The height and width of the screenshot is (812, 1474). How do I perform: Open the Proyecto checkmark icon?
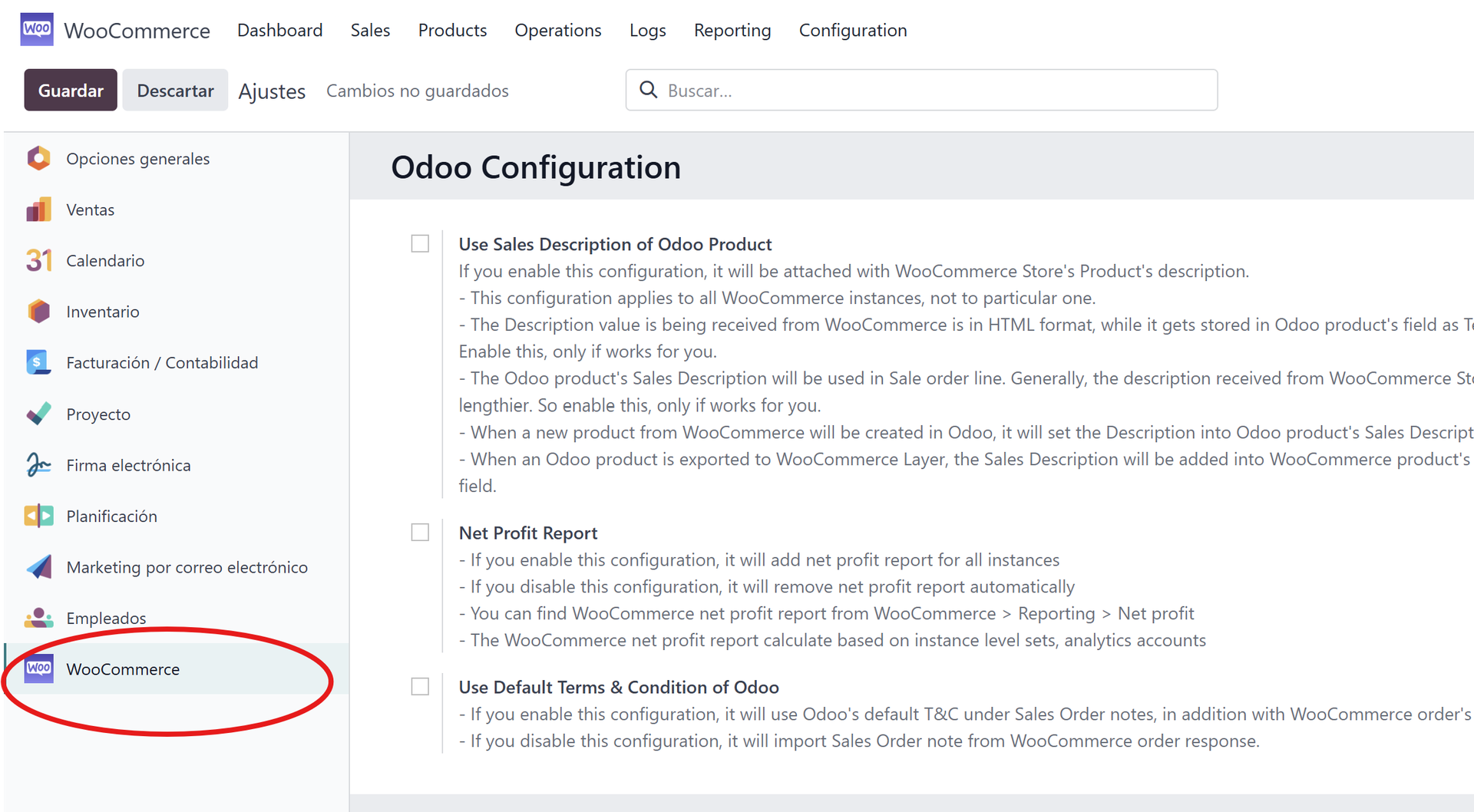coord(38,414)
